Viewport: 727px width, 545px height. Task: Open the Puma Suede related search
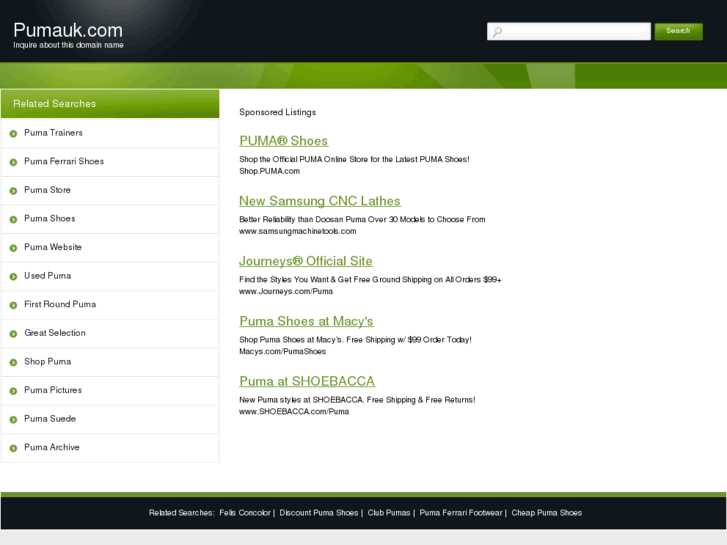[x=50, y=419]
